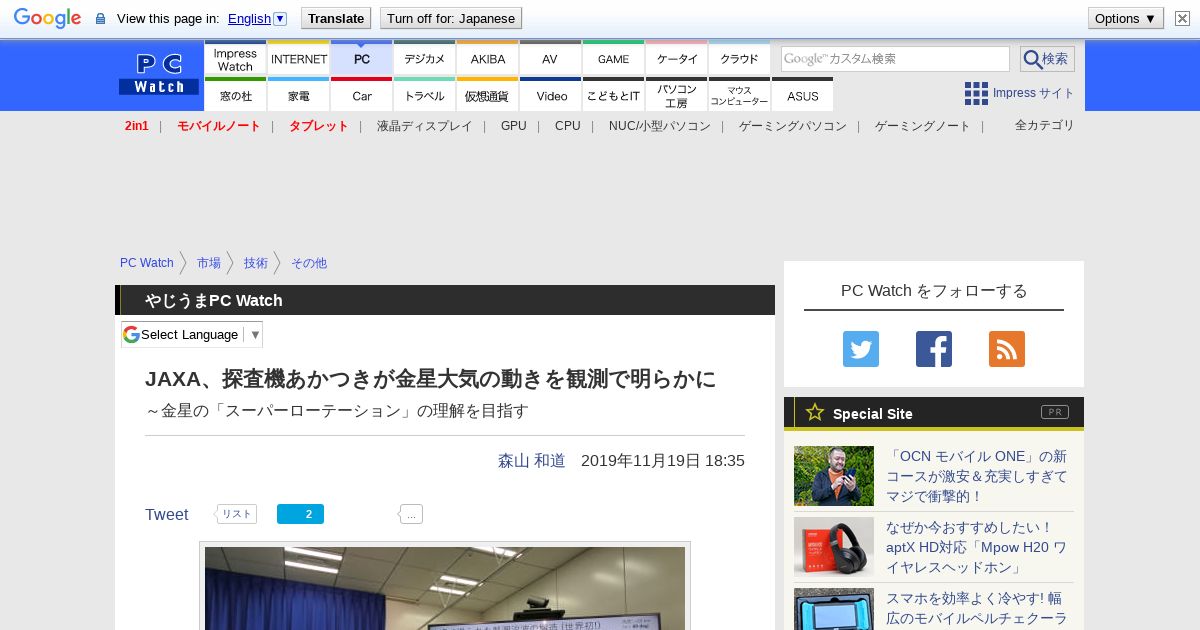Select the PC tab

coord(362,59)
